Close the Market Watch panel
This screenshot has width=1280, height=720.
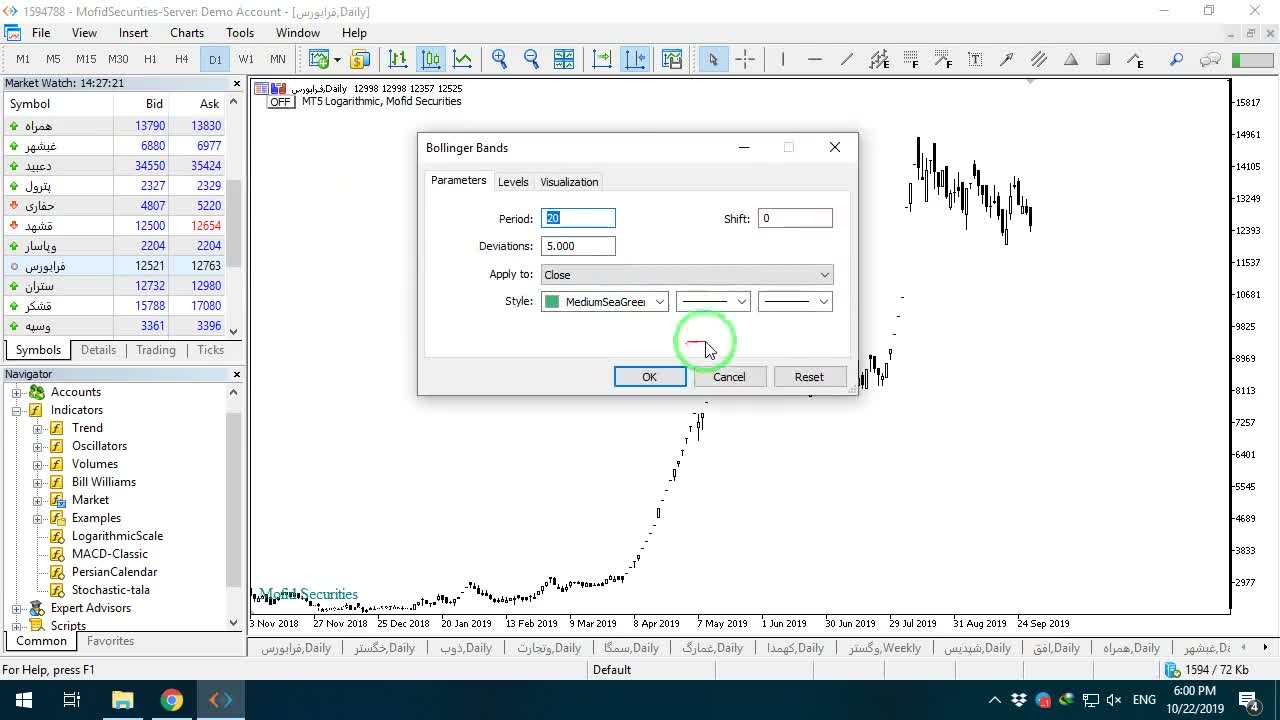coord(237,83)
